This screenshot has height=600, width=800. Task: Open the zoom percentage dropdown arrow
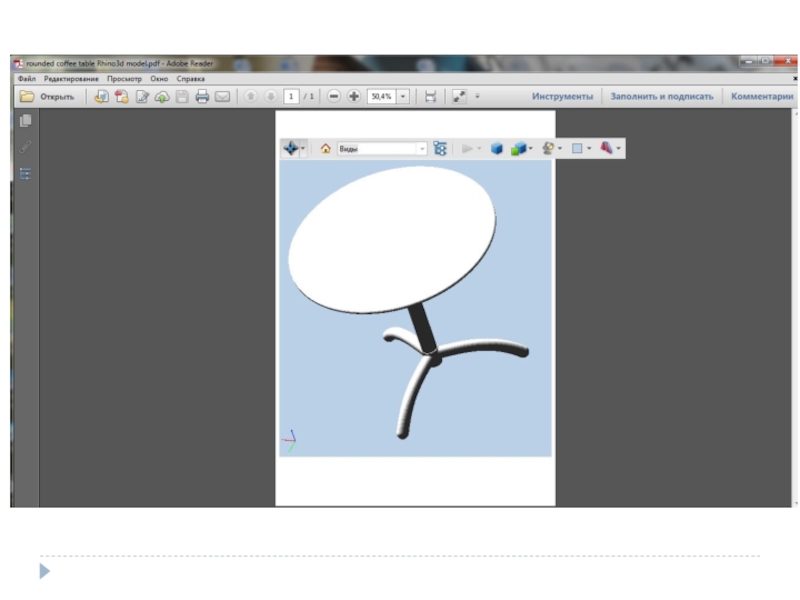[x=403, y=96]
